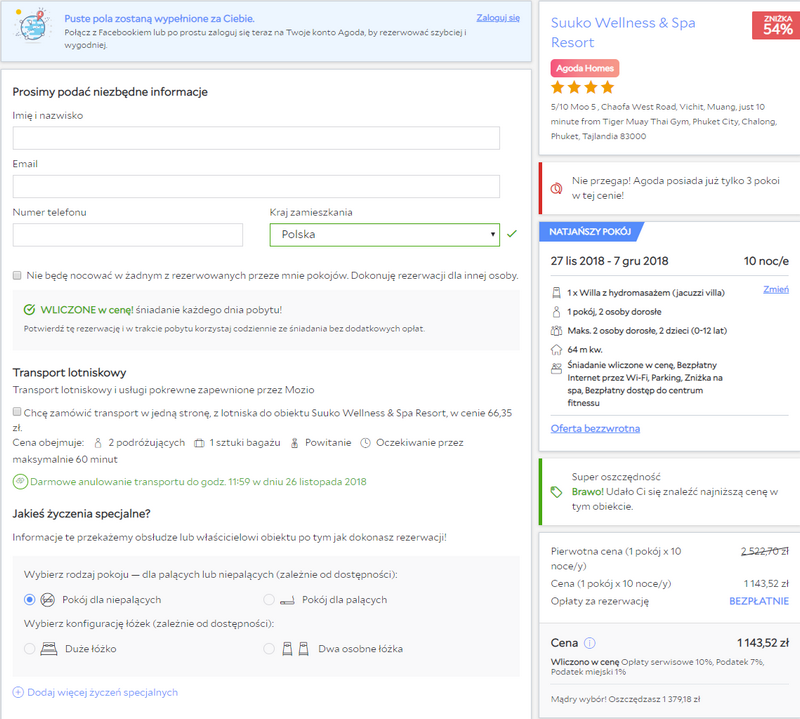The height and width of the screenshot is (719, 800).
Task: Click Zmień link to change room
Action: 776,289
